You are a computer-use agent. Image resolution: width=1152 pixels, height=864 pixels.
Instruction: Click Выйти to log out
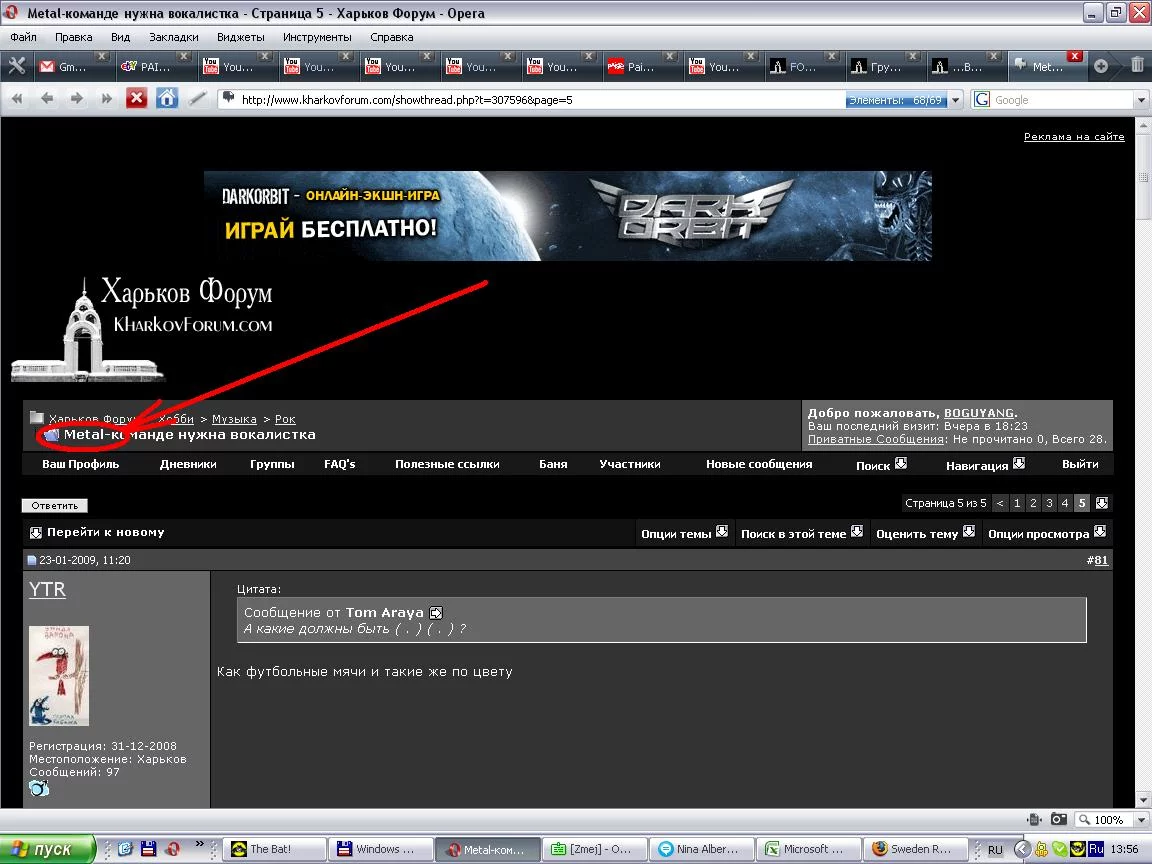(x=1080, y=464)
